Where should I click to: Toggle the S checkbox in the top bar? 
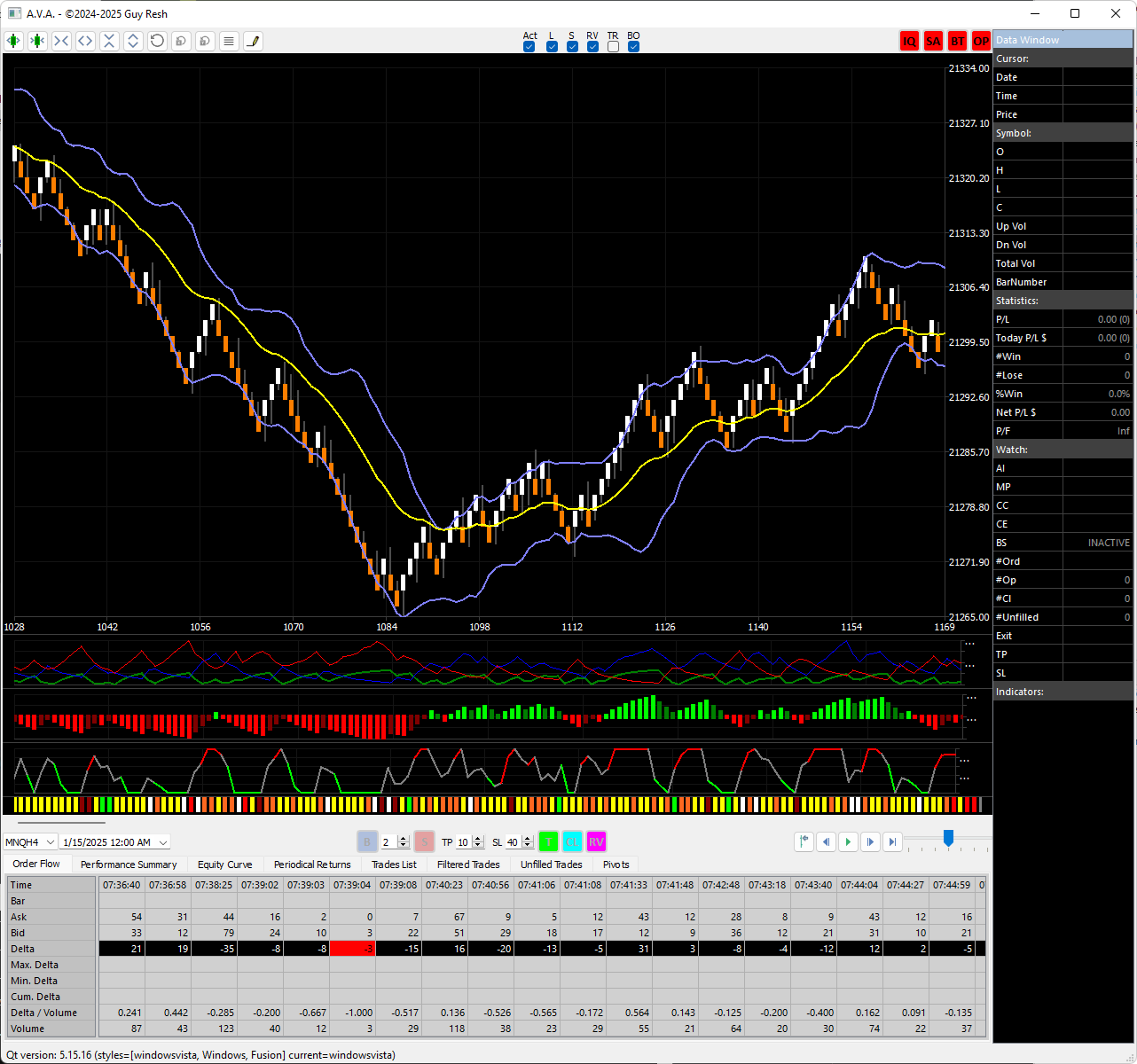point(572,47)
